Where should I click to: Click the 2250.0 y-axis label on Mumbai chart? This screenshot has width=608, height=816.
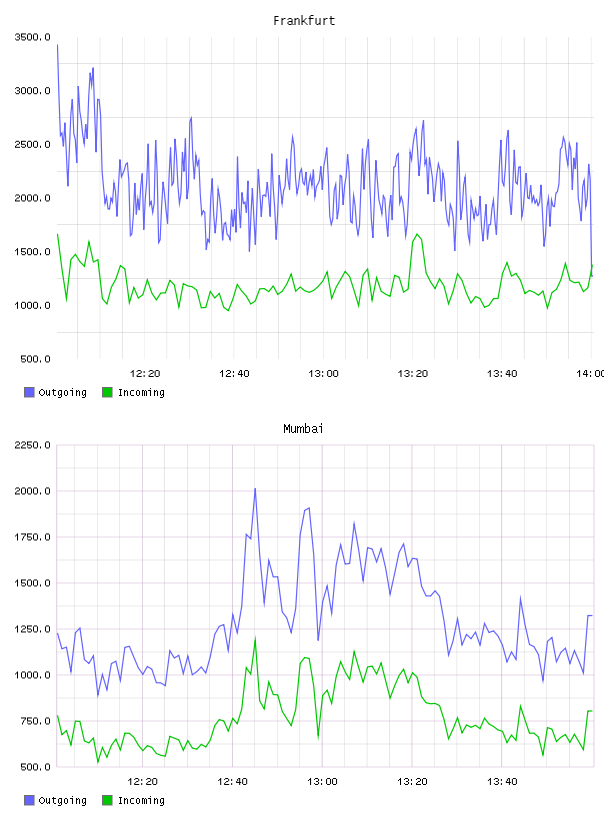[32, 445]
